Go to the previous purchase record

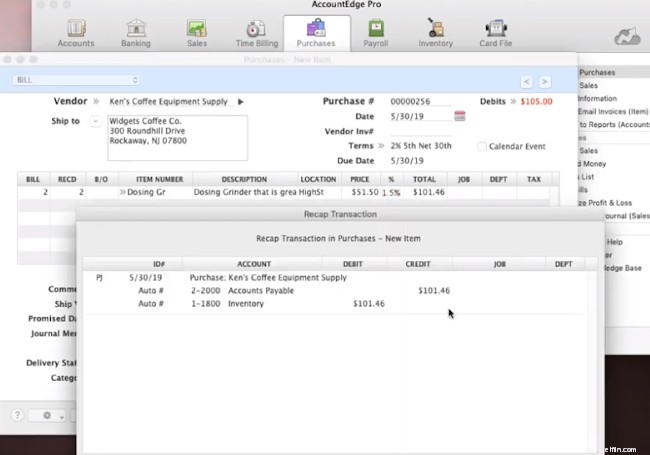pos(526,81)
